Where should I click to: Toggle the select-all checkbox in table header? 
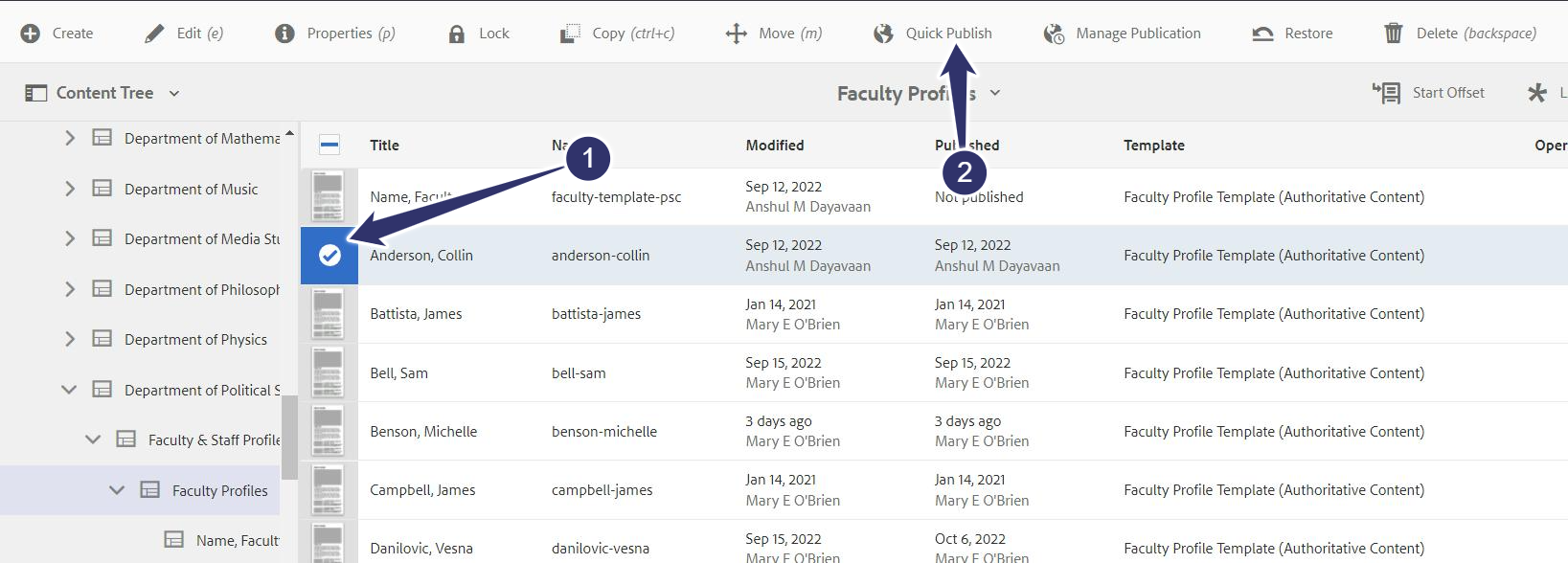330,146
